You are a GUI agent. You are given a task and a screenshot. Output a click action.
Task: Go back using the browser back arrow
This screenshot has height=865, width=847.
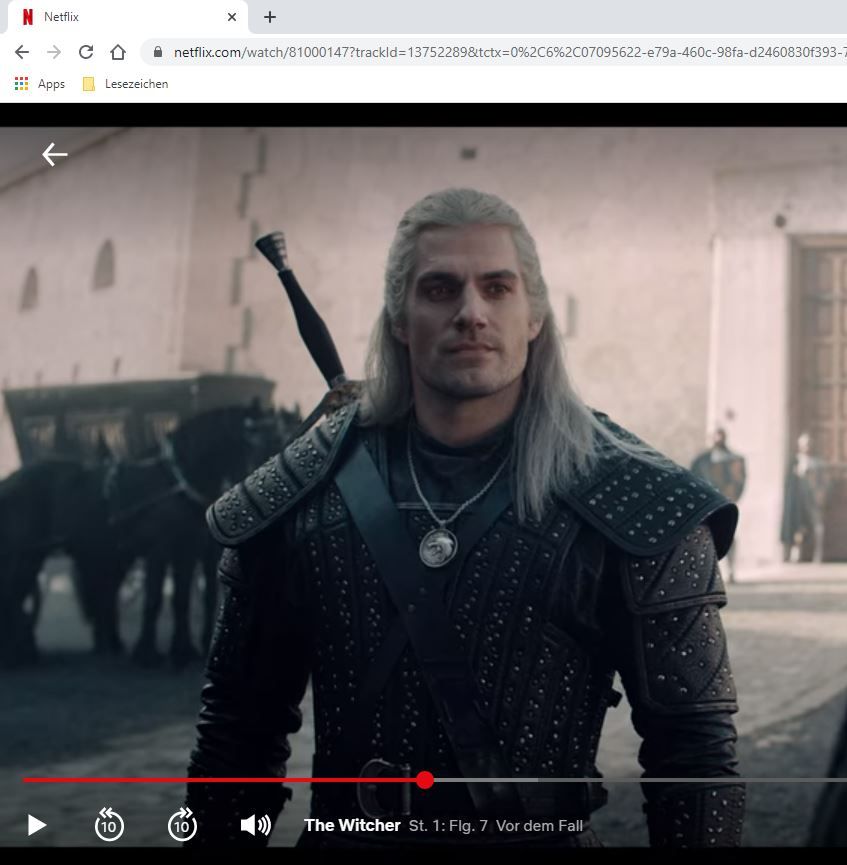[22, 52]
